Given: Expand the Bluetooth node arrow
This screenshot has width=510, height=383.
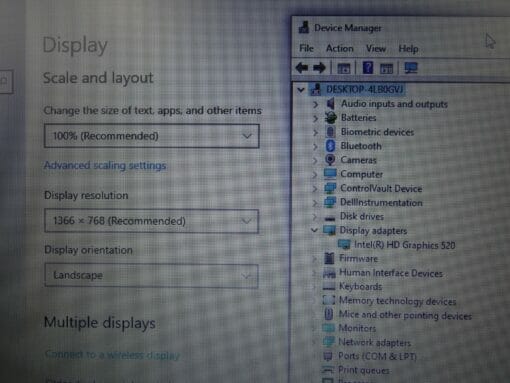Looking at the screenshot, I should coord(315,146).
